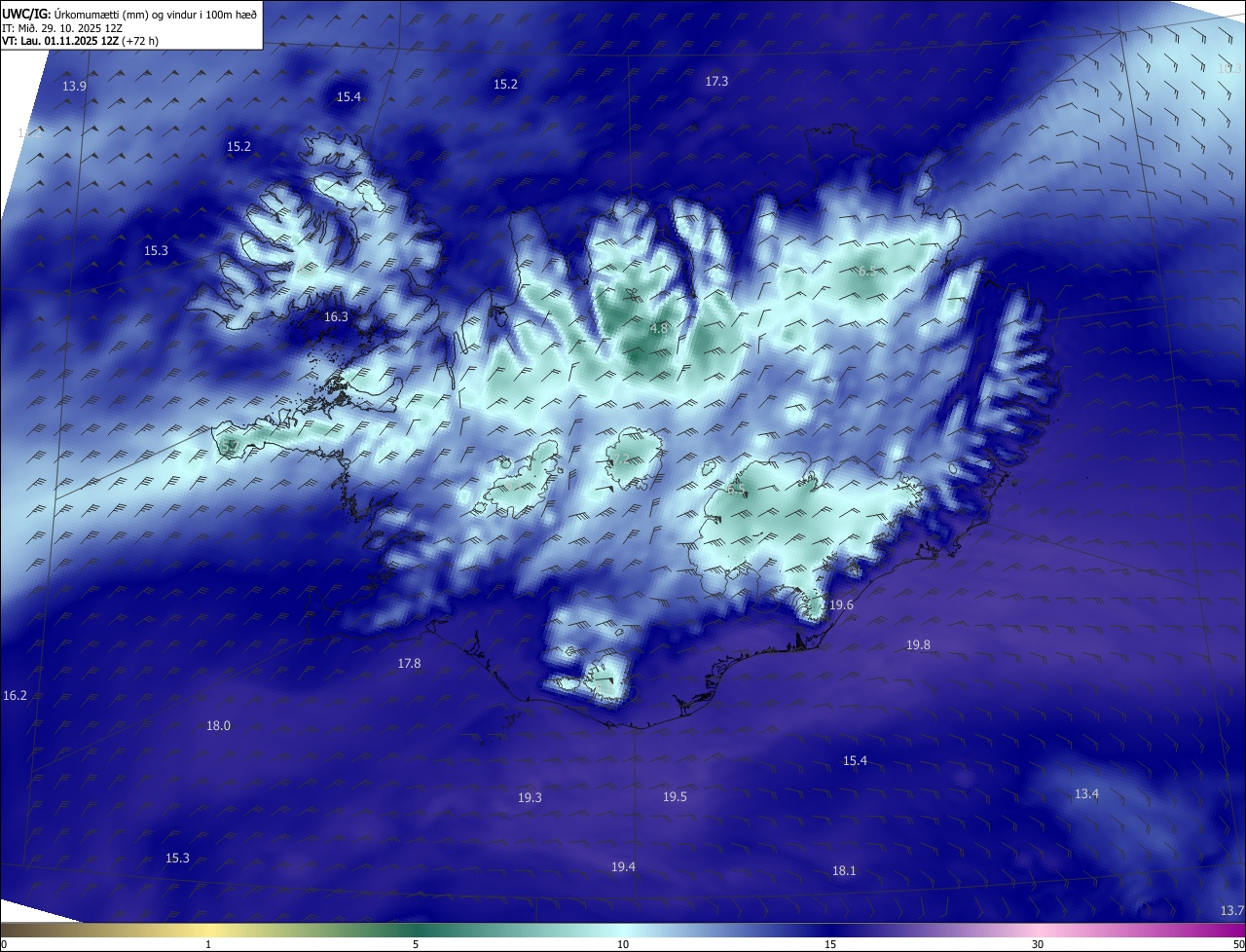Click the '15.3' value west of the Westfjords
Viewport: 1246px width, 952px height.
(x=156, y=251)
